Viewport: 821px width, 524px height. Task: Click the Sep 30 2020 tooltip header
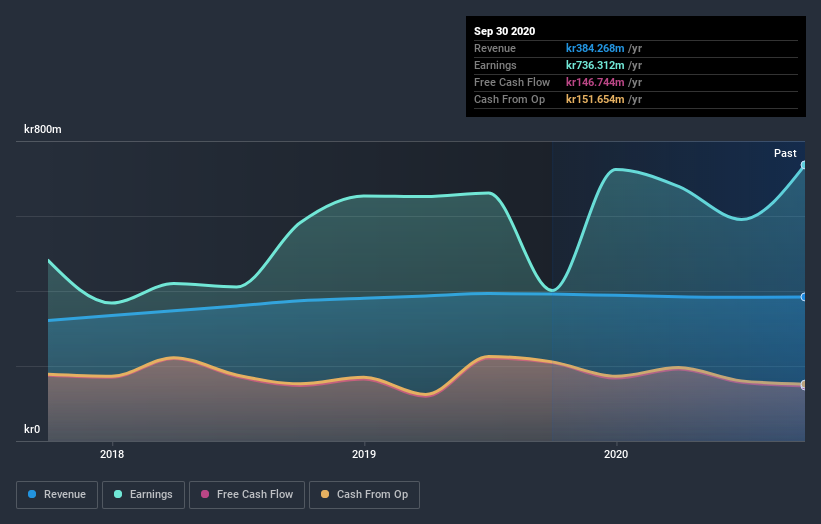[x=504, y=31]
